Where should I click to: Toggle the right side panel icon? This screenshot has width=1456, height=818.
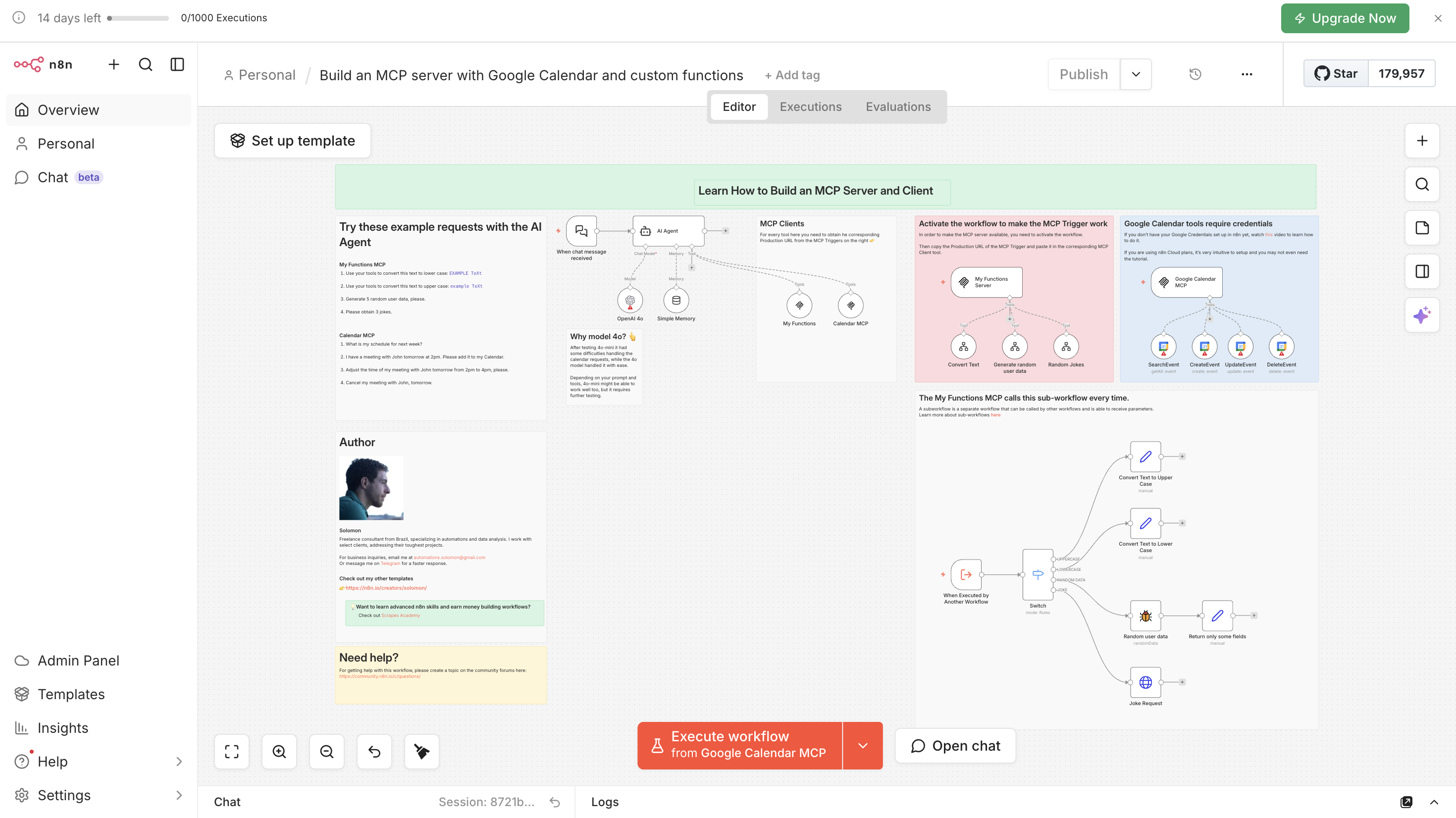click(x=1422, y=271)
